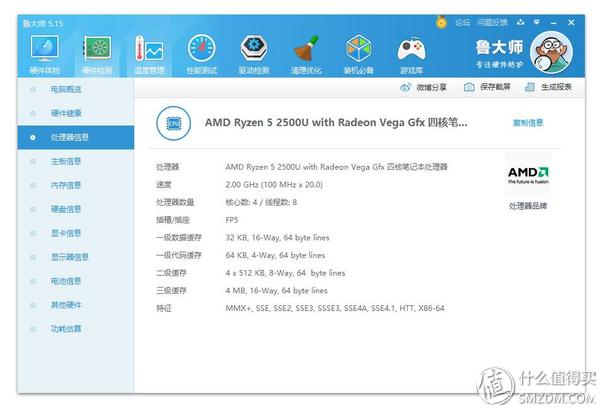Open the 装机必备 software cube icon
The image size is (600, 410).
click(359, 54)
